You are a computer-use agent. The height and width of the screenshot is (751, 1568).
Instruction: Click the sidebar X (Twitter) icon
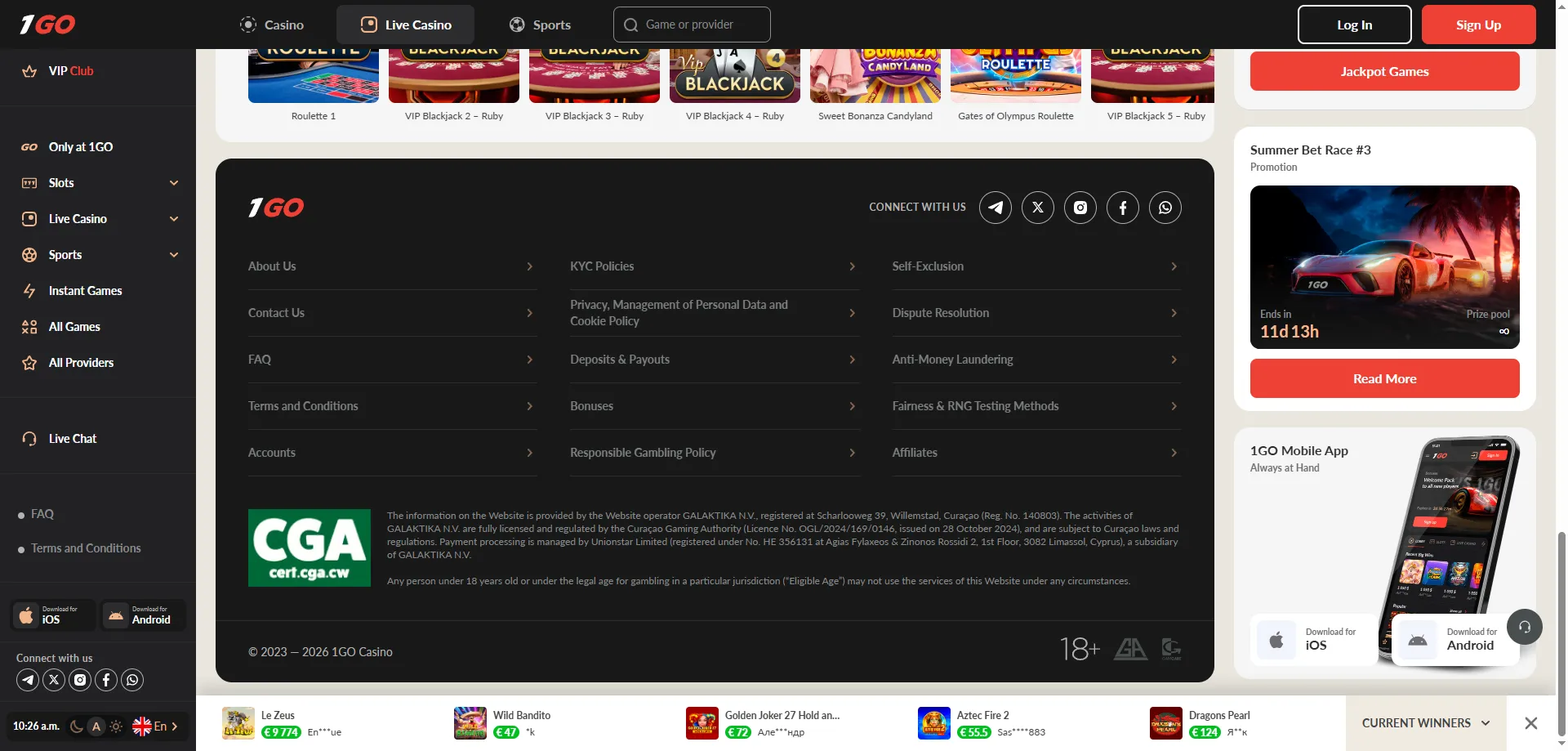click(x=54, y=680)
